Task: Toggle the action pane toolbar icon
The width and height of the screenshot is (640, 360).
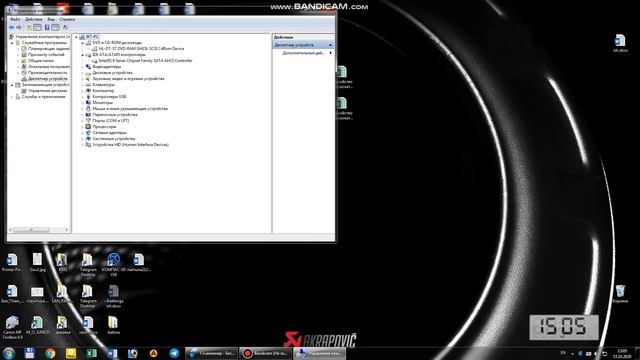Action: pyautogui.click(x=55, y=27)
